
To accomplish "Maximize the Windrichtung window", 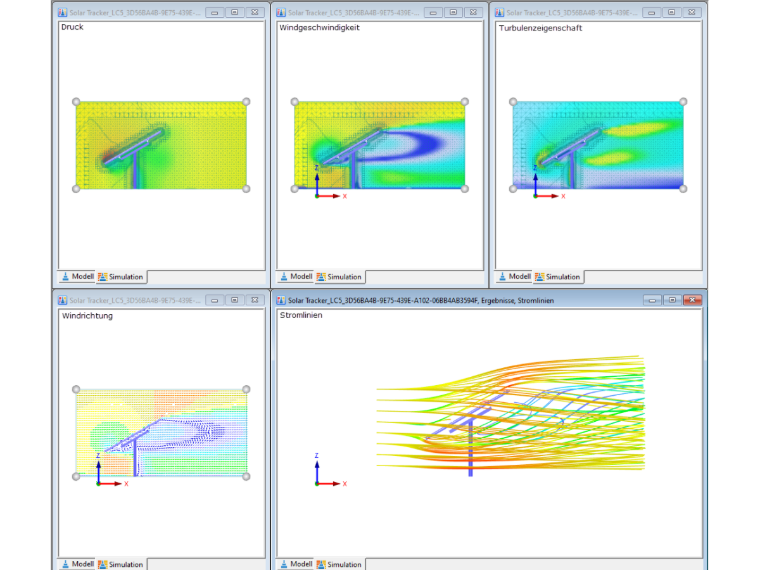I will point(235,301).
